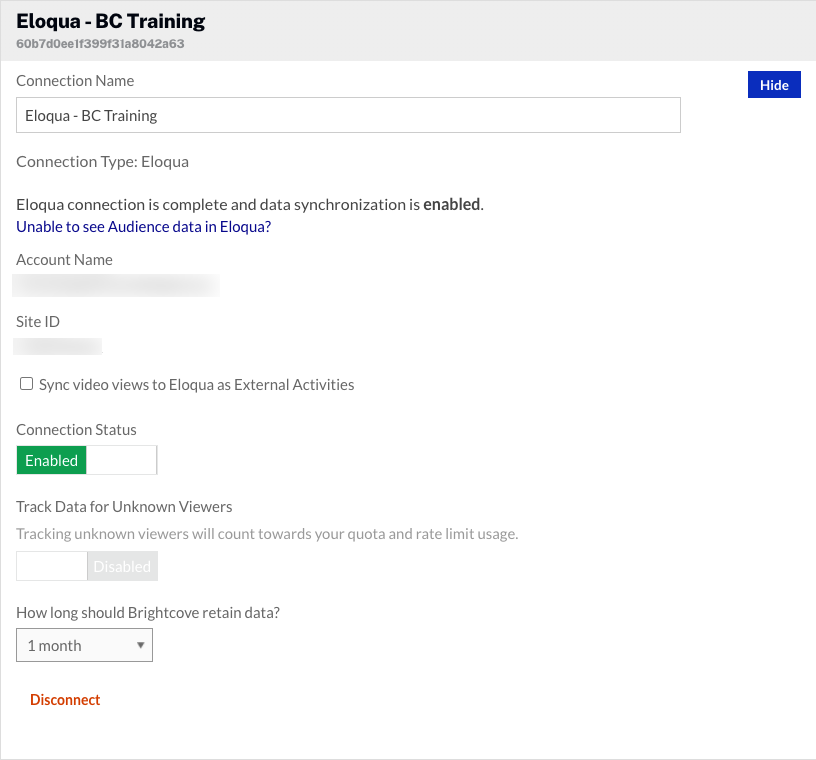
Task: Click the blurred Account Name value
Action: 116,286
